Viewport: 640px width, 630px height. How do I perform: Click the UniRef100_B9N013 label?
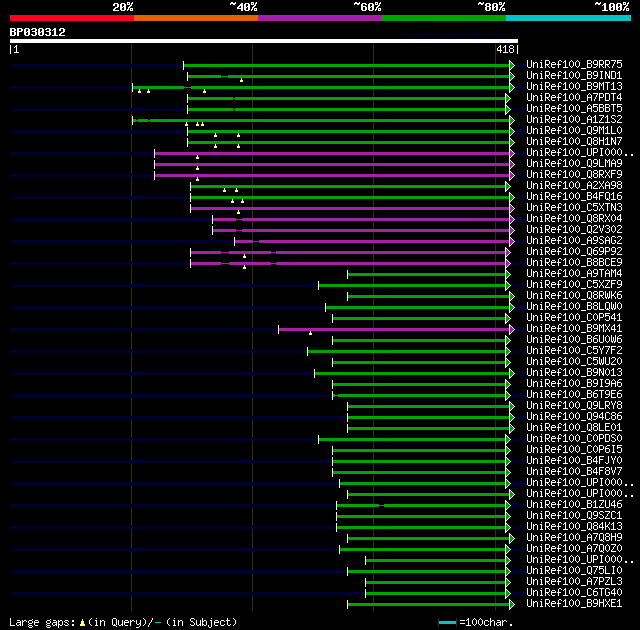574,373
